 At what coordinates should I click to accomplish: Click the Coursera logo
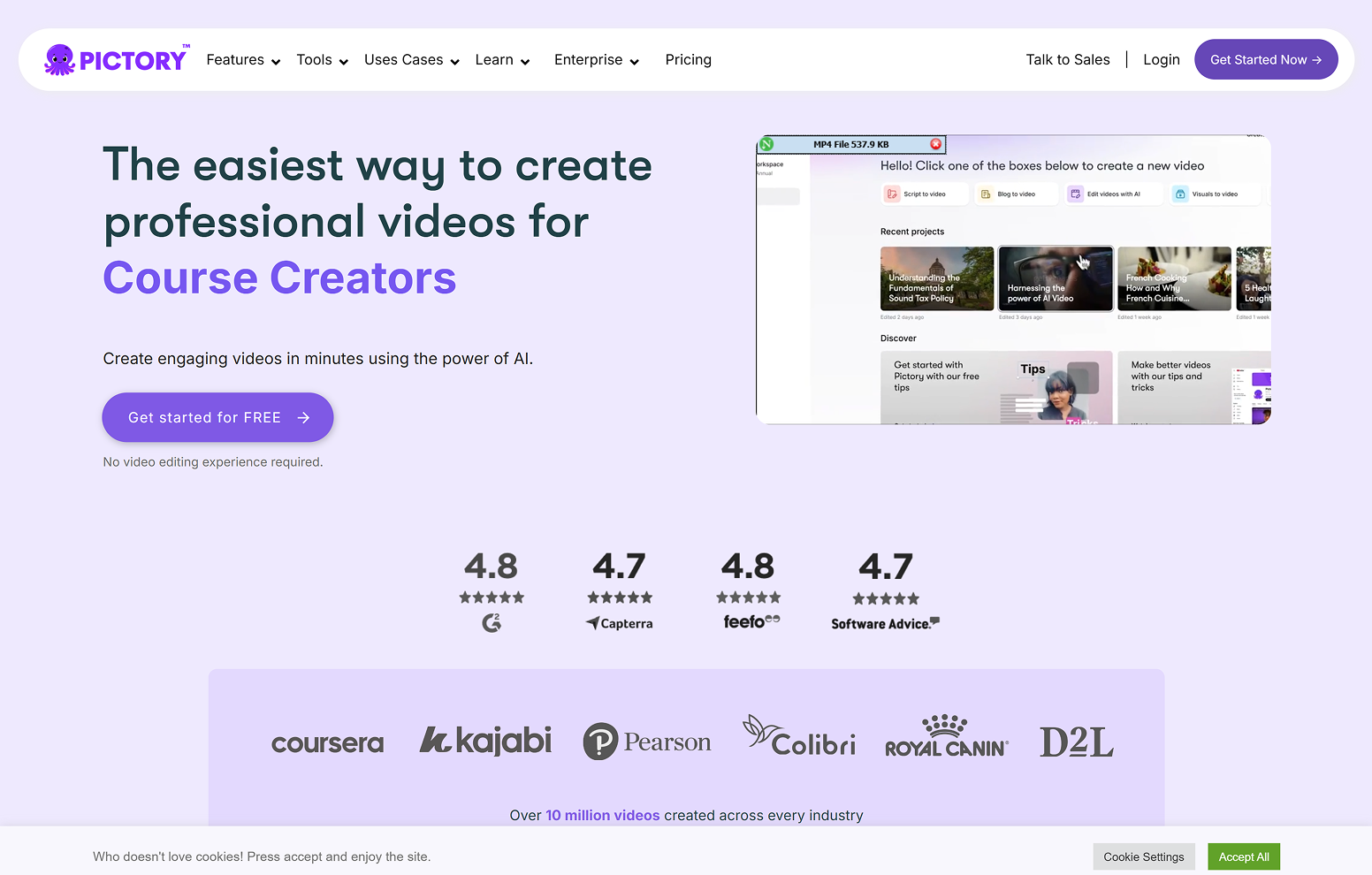tap(328, 743)
